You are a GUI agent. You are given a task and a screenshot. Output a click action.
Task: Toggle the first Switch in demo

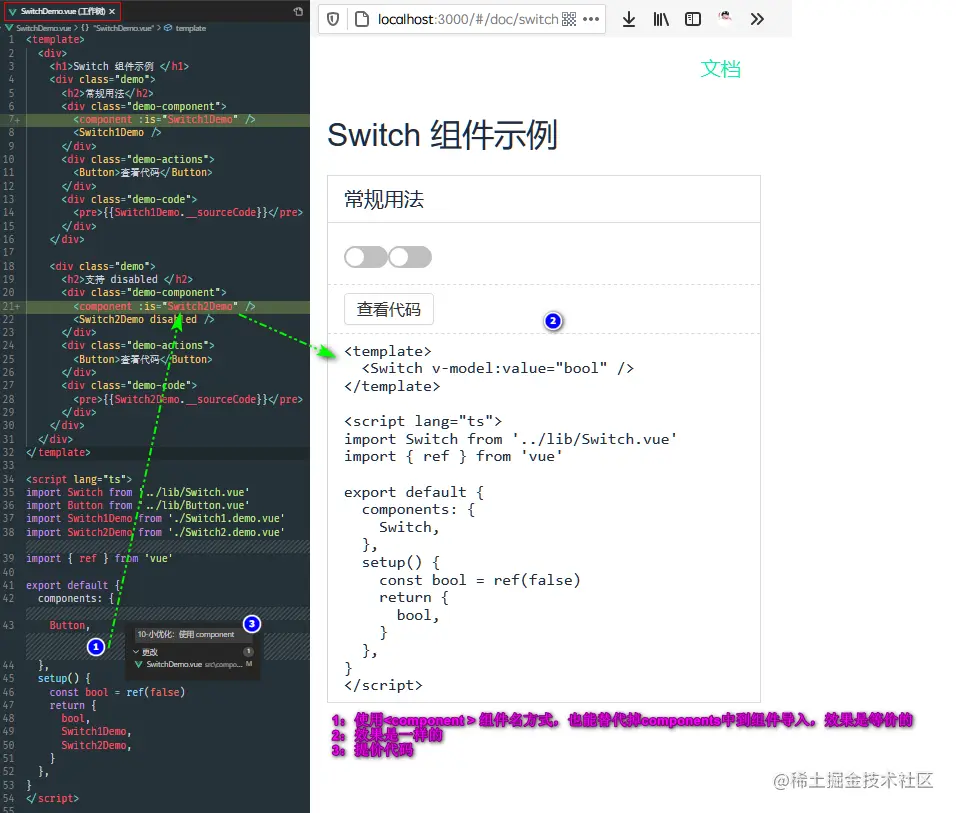coord(366,257)
